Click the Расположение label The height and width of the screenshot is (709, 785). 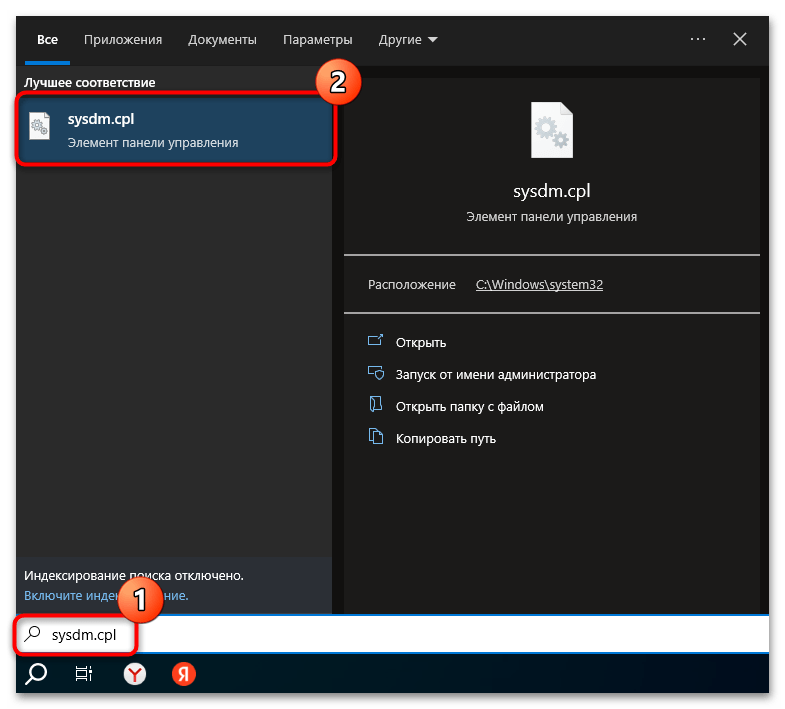pos(412,284)
